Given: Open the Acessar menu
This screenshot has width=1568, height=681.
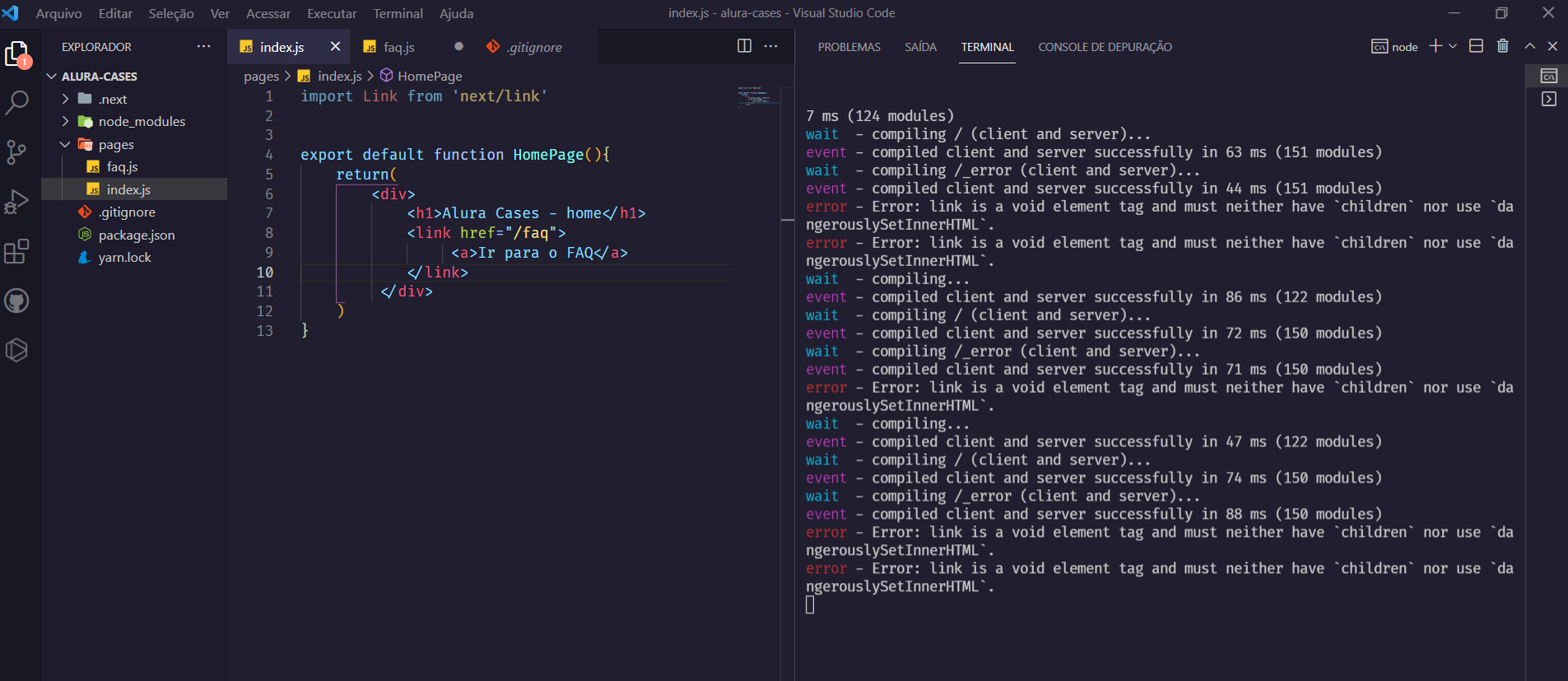Looking at the screenshot, I should click(268, 13).
